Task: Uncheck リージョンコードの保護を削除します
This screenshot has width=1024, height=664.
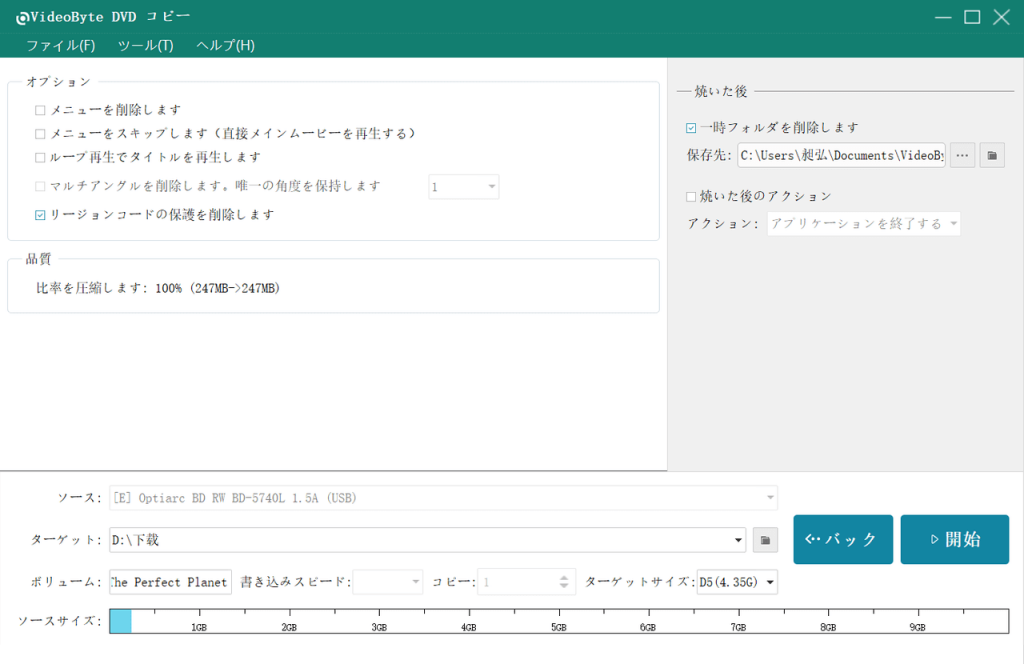Action: pyautogui.click(x=40, y=213)
